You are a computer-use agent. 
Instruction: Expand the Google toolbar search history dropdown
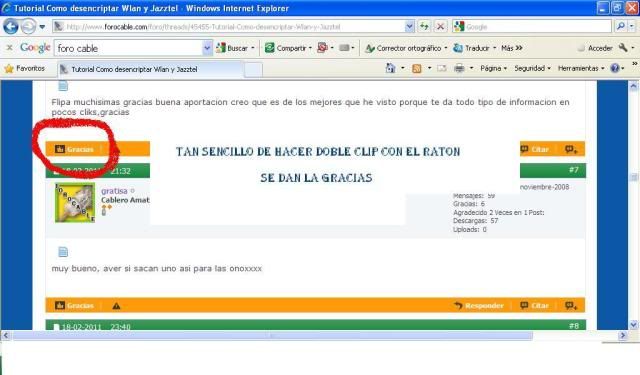[207, 48]
